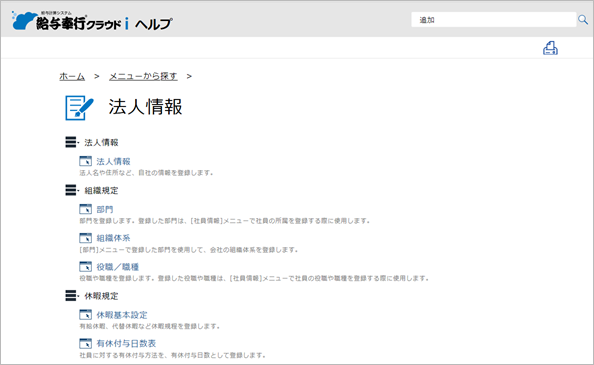Open the 法人情報 menu link

pos(113,161)
